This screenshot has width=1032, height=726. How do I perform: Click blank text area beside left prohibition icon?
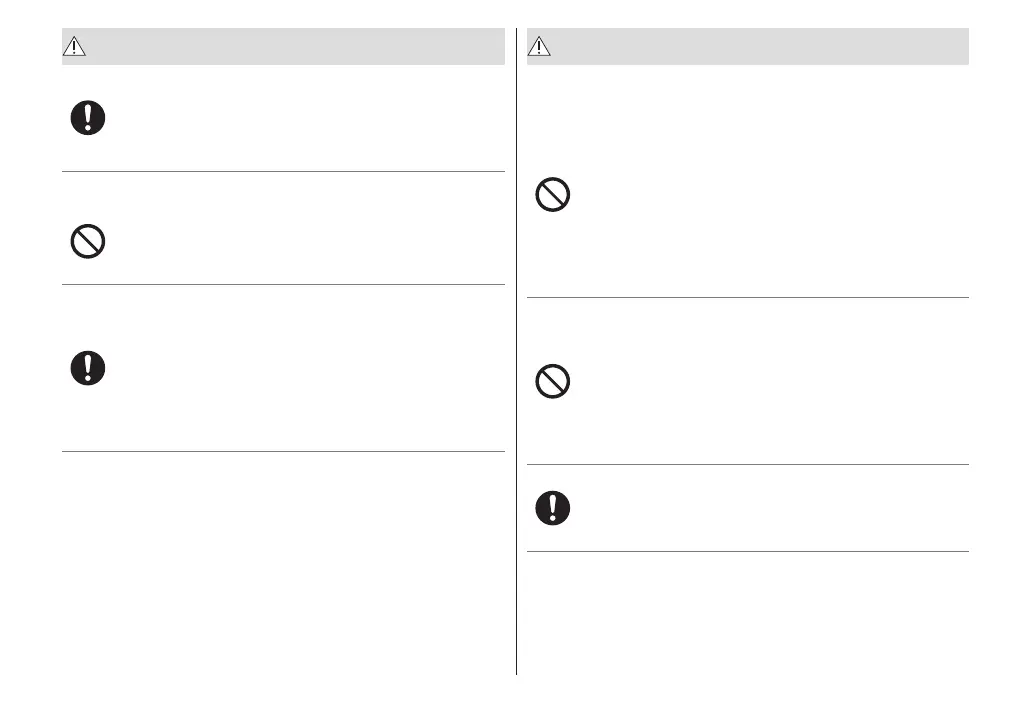(300, 242)
